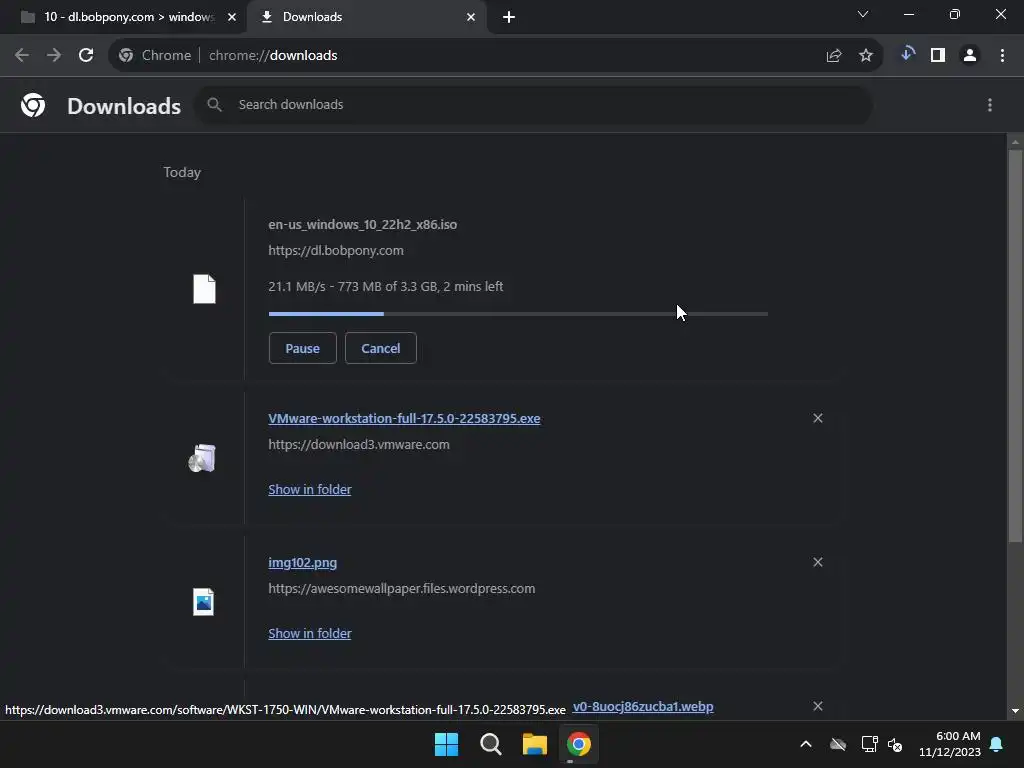Screen dimensions: 1024x768
Task: Click the download speed and time-left status text
Action: (x=385, y=287)
